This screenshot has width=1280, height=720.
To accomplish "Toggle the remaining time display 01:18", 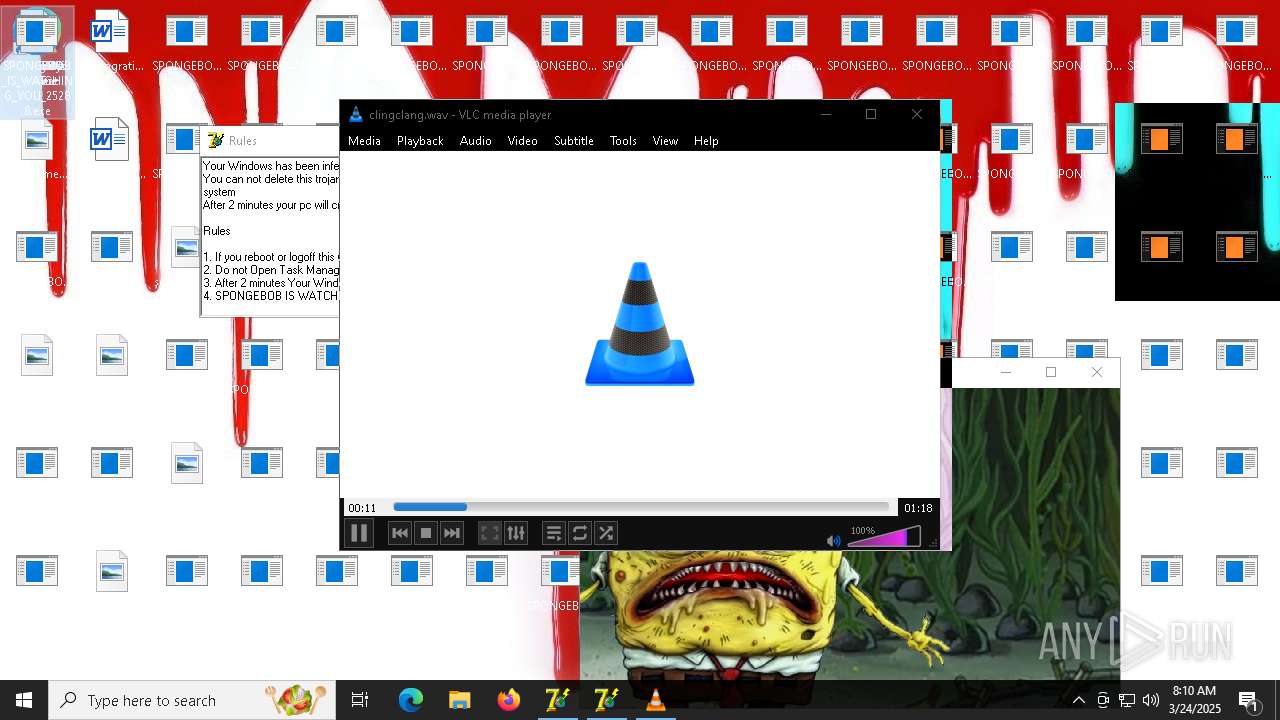I will point(918,508).
